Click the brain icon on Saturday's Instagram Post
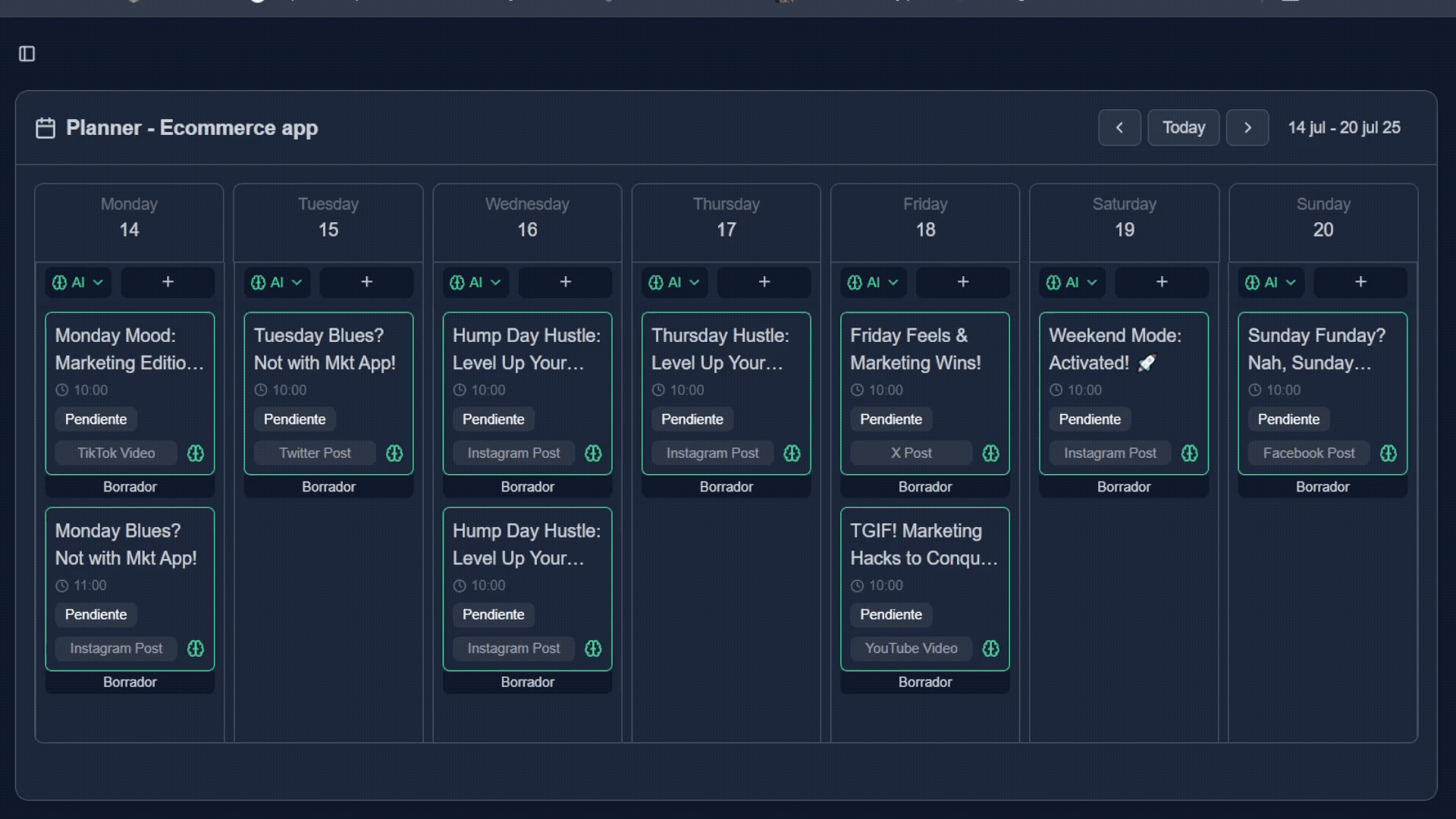 (1189, 453)
